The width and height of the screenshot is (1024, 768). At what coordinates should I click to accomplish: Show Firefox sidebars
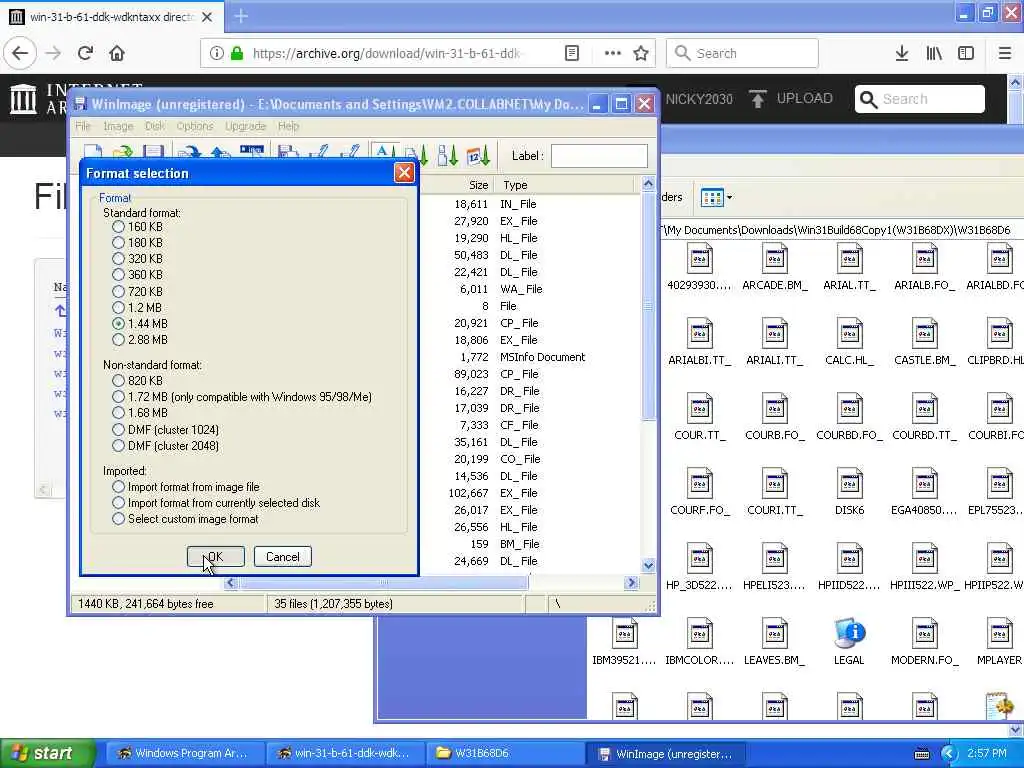pyautogui.click(x=966, y=53)
